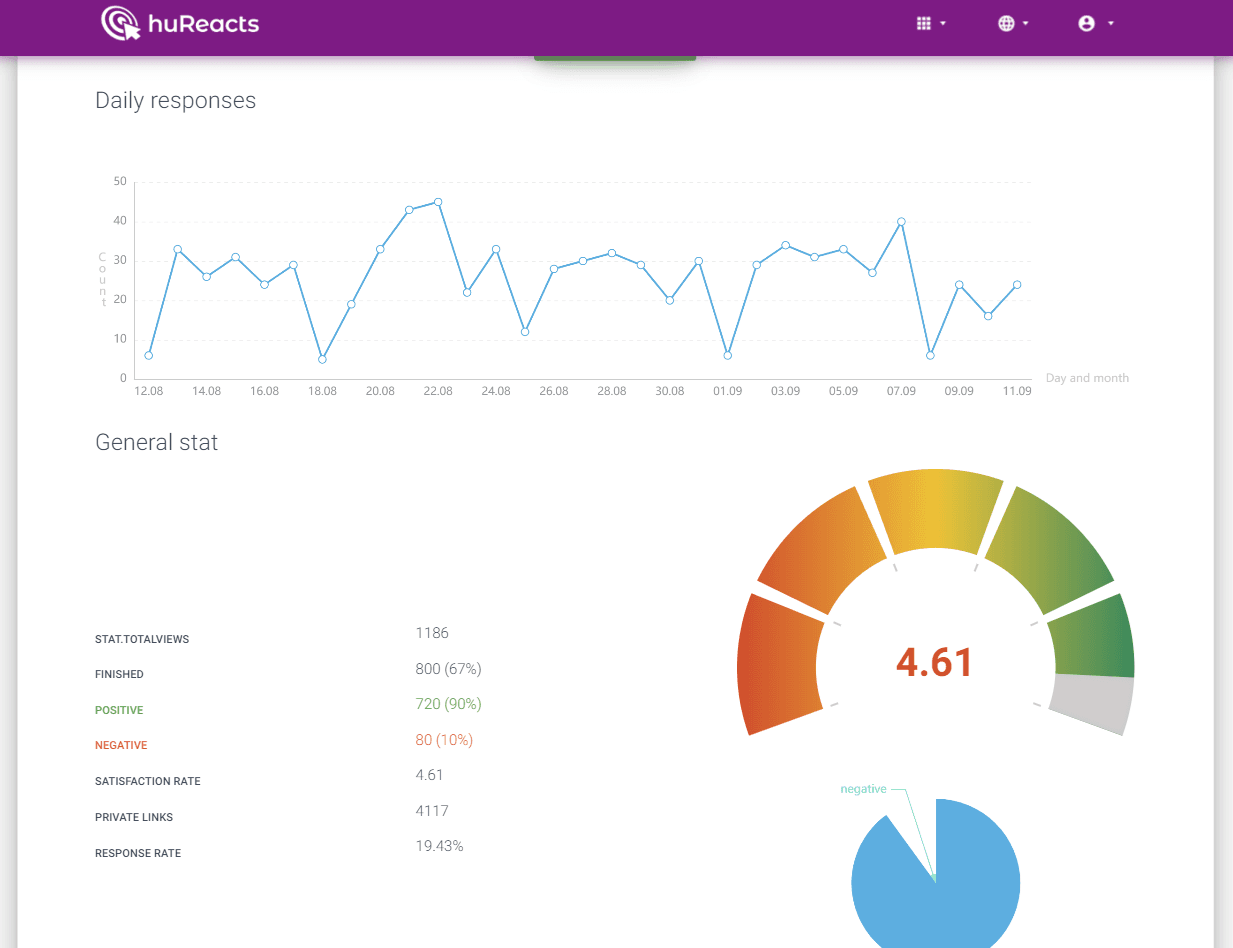1233x948 pixels.
Task: Open the globe language menu
Action: tap(1013, 24)
